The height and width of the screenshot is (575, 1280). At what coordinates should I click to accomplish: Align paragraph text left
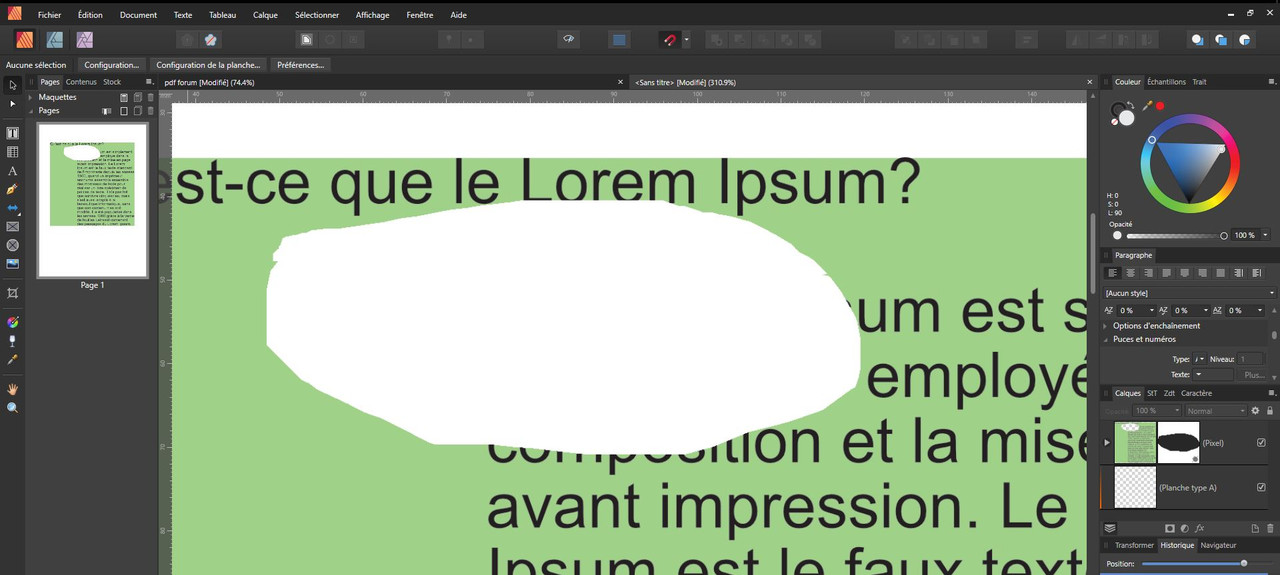[x=1112, y=273]
